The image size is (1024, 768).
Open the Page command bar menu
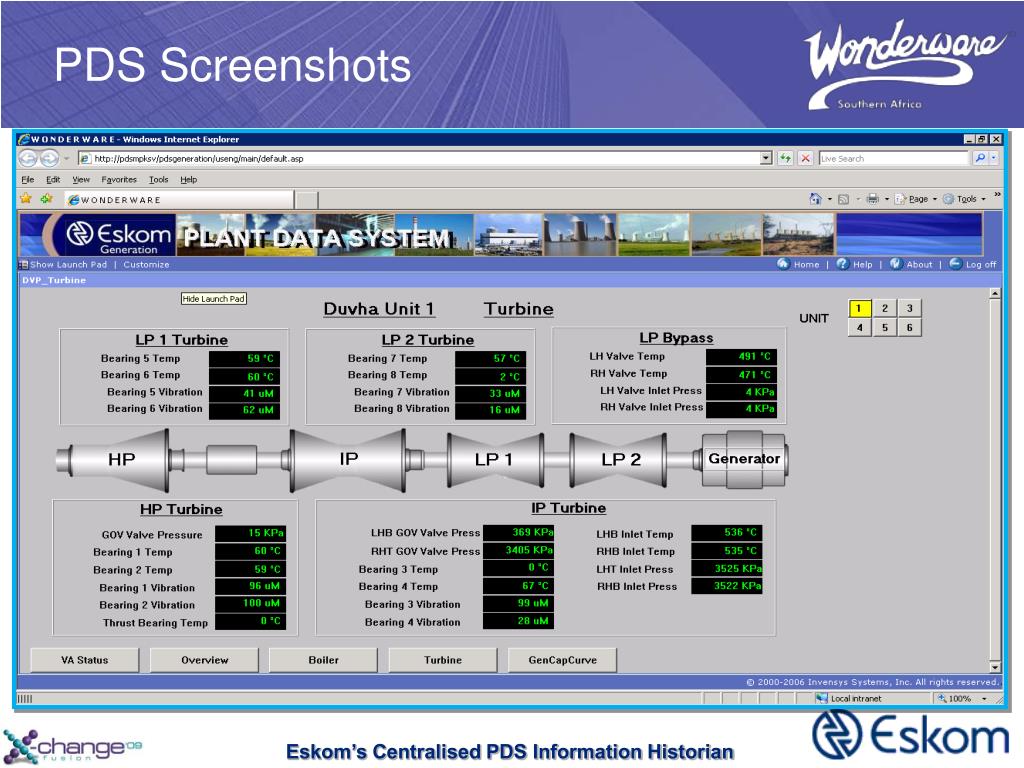tap(916, 199)
